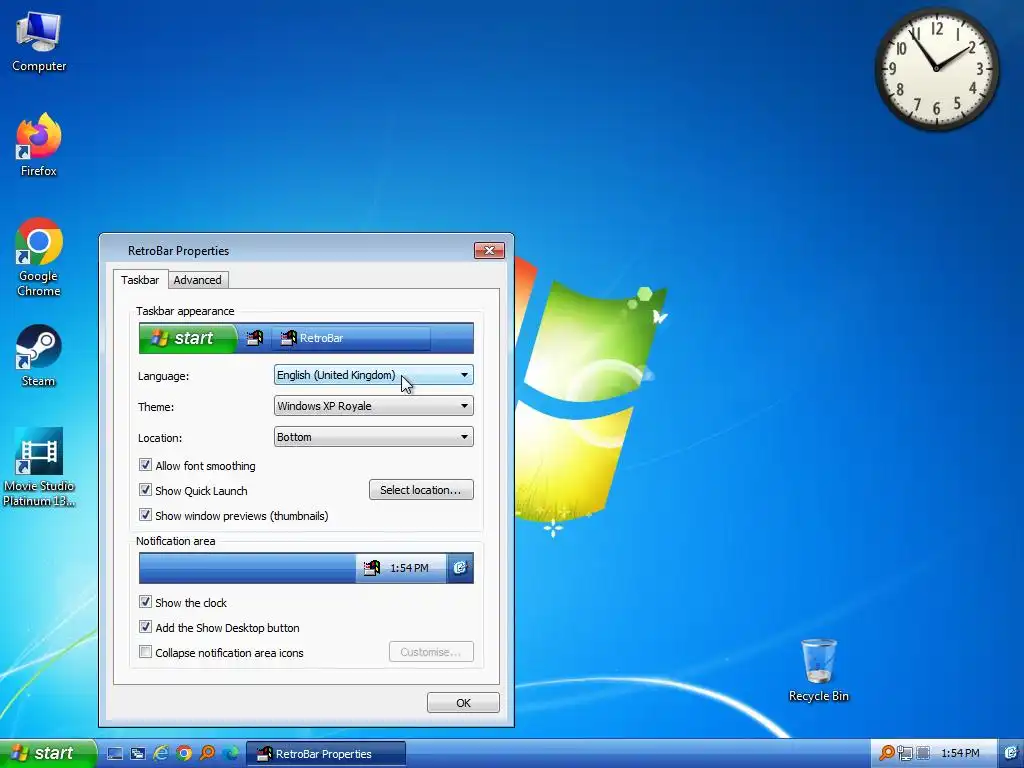Click the Show Desktop button at taskbar end
Viewport: 1024px width, 768px height.
tap(1010, 754)
